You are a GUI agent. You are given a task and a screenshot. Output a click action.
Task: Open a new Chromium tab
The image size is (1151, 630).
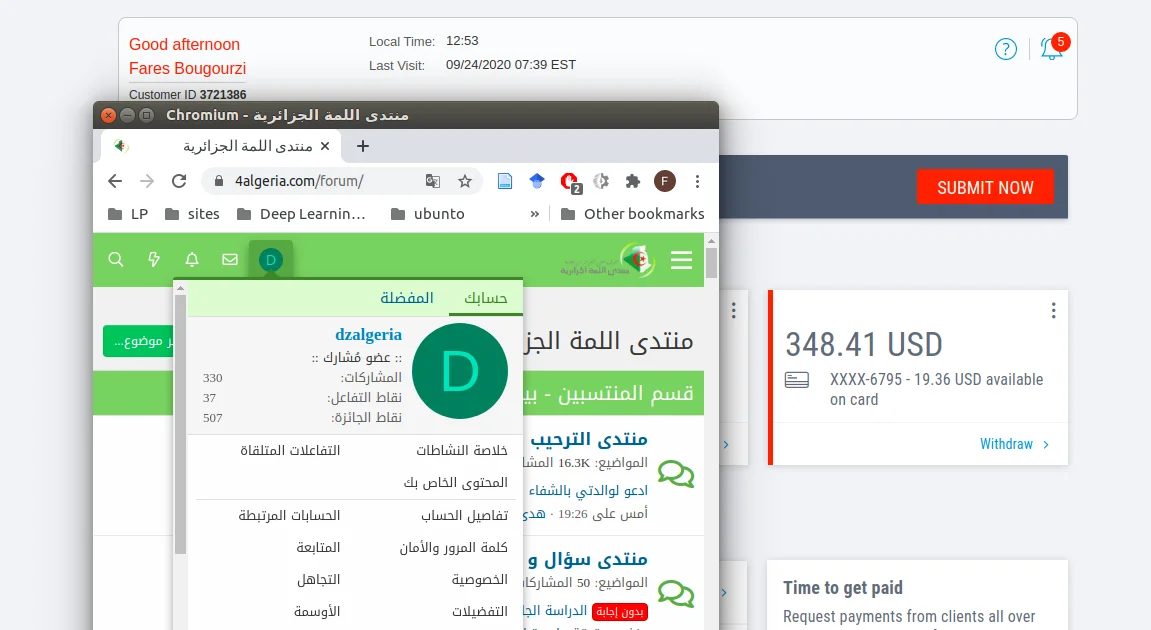click(363, 146)
